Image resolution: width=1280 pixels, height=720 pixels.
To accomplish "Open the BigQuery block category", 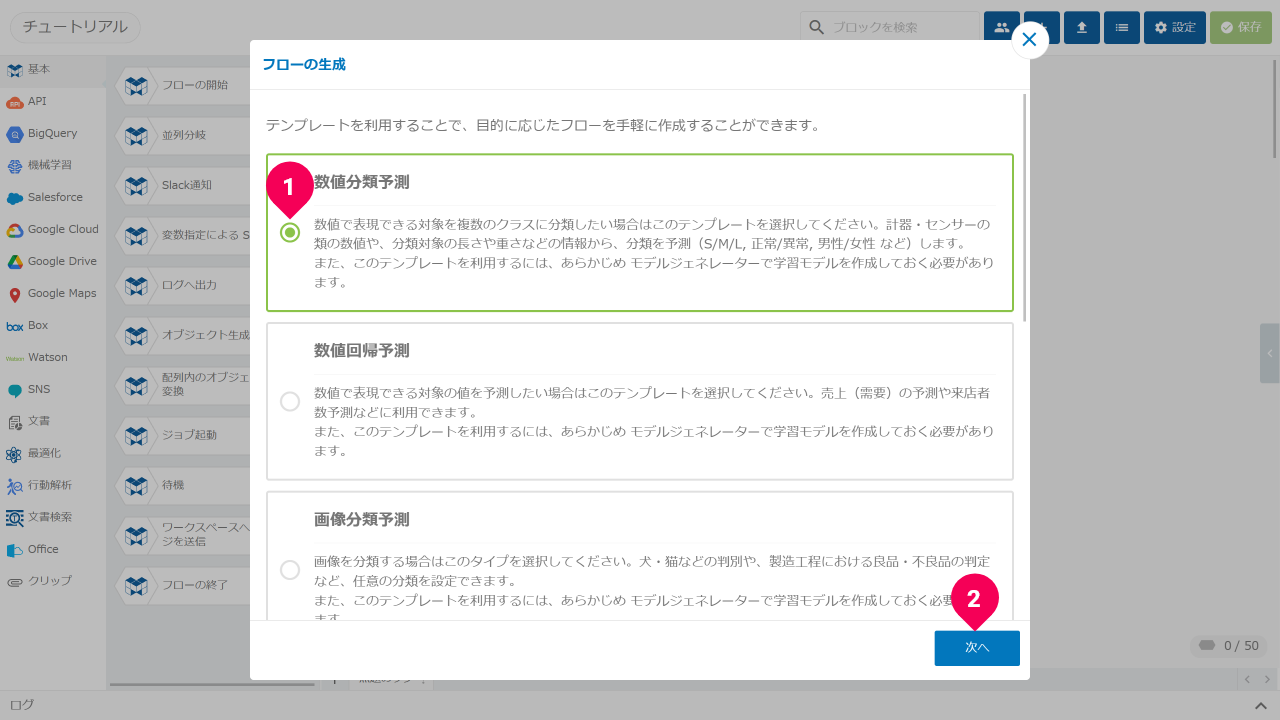I will 15,134.
